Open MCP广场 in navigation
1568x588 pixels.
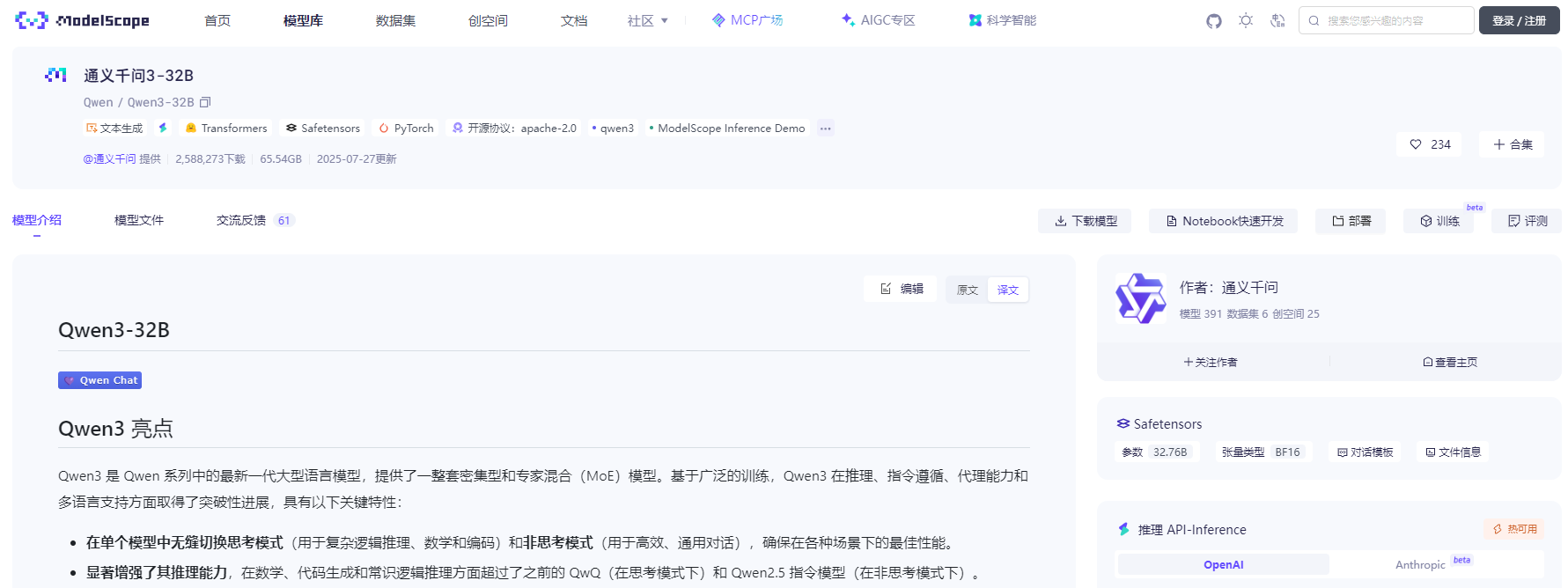(x=747, y=20)
